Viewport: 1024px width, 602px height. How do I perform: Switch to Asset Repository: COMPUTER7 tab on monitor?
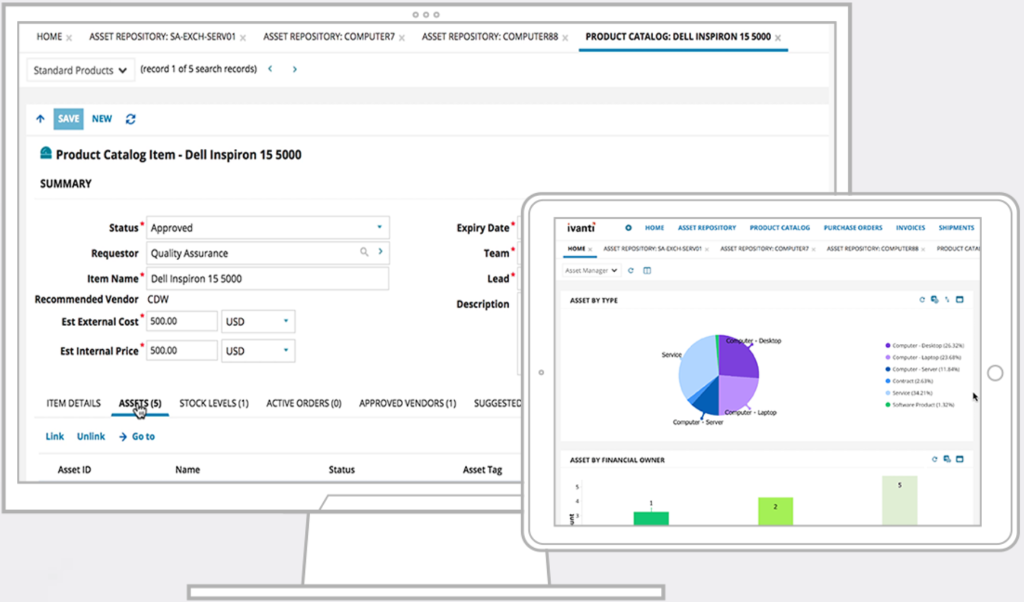point(329,37)
